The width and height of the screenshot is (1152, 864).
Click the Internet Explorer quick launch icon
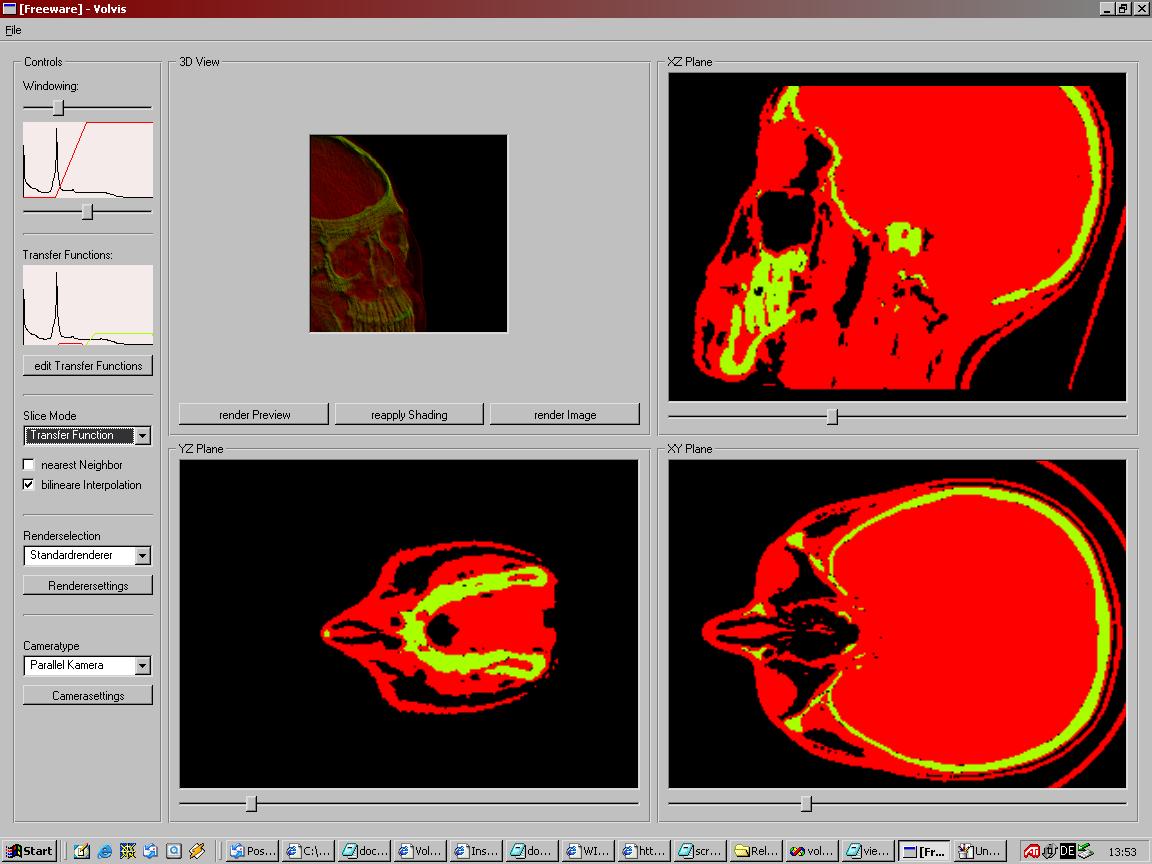coord(105,851)
